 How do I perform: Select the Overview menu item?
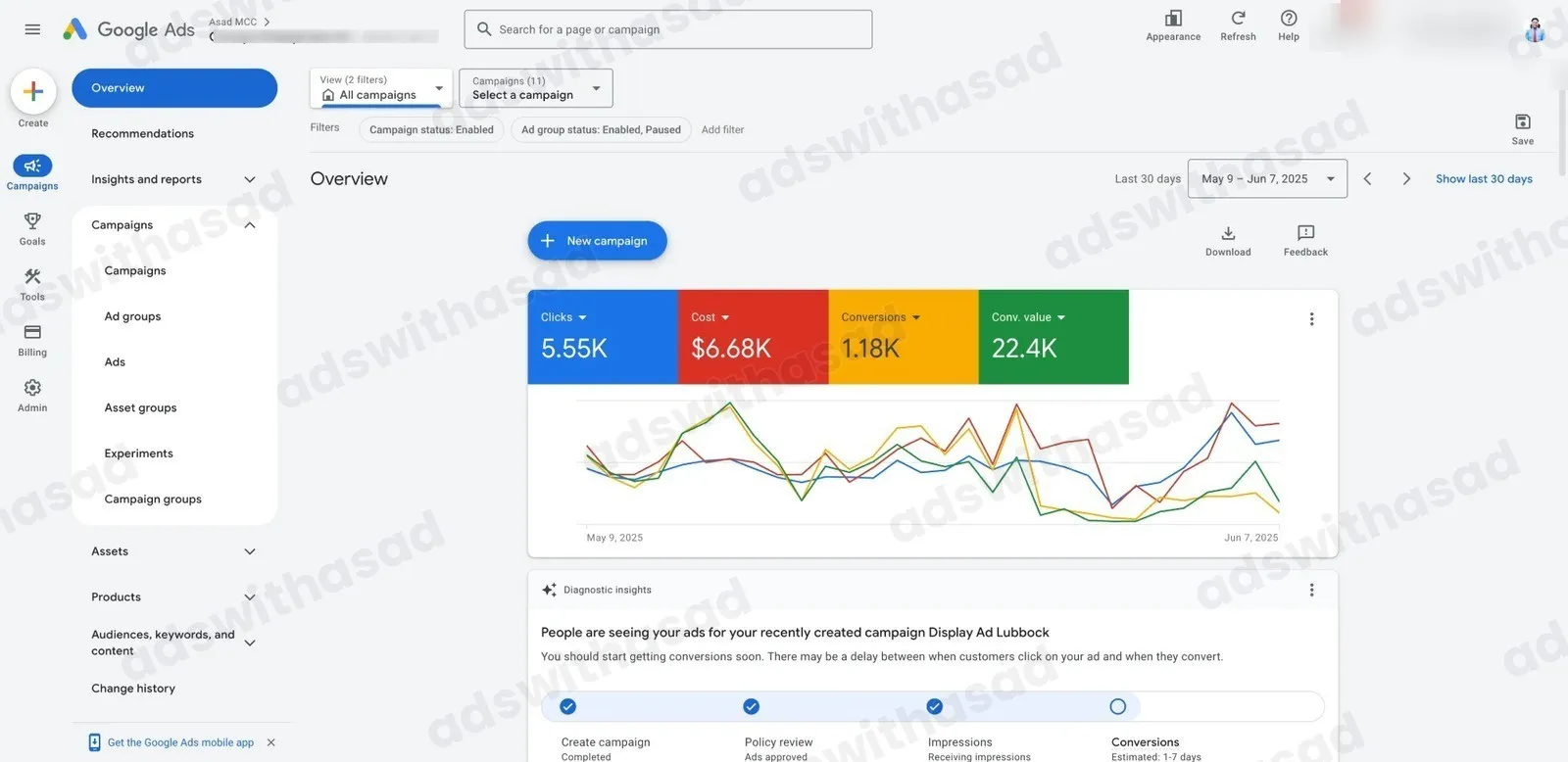(x=174, y=88)
